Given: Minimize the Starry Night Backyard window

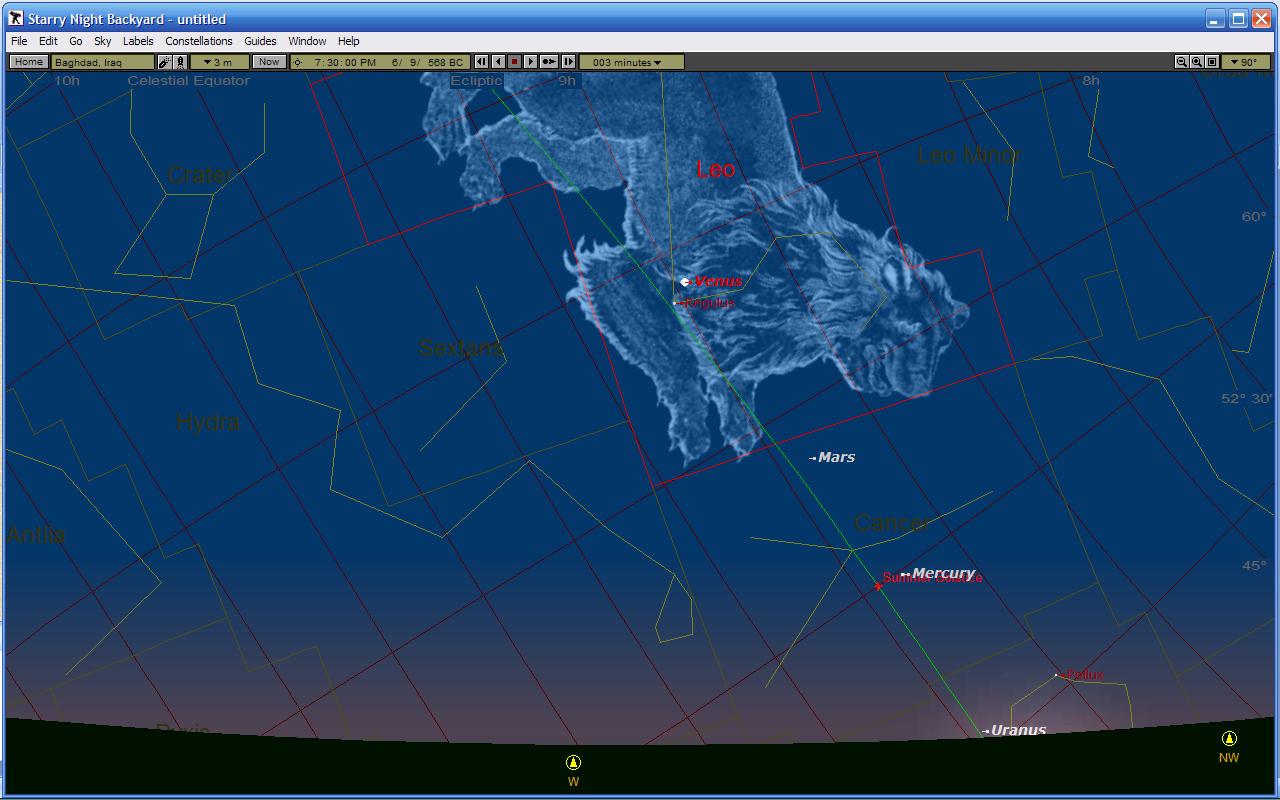Looking at the screenshot, I should coord(1215,19).
